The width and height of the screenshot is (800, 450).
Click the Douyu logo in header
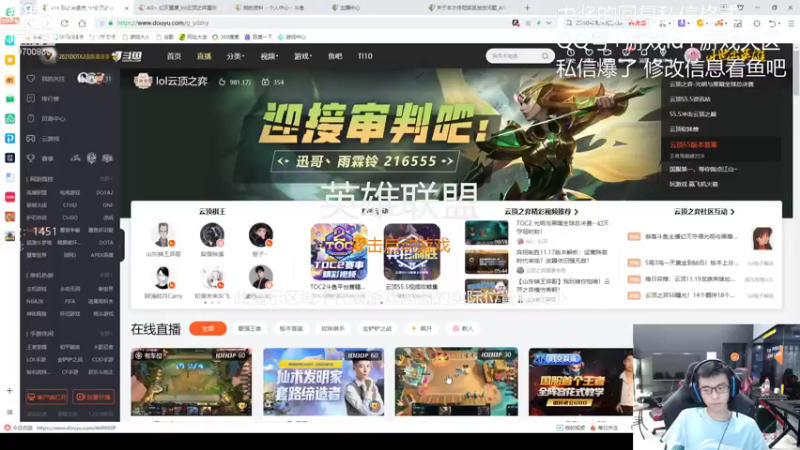coord(127,56)
